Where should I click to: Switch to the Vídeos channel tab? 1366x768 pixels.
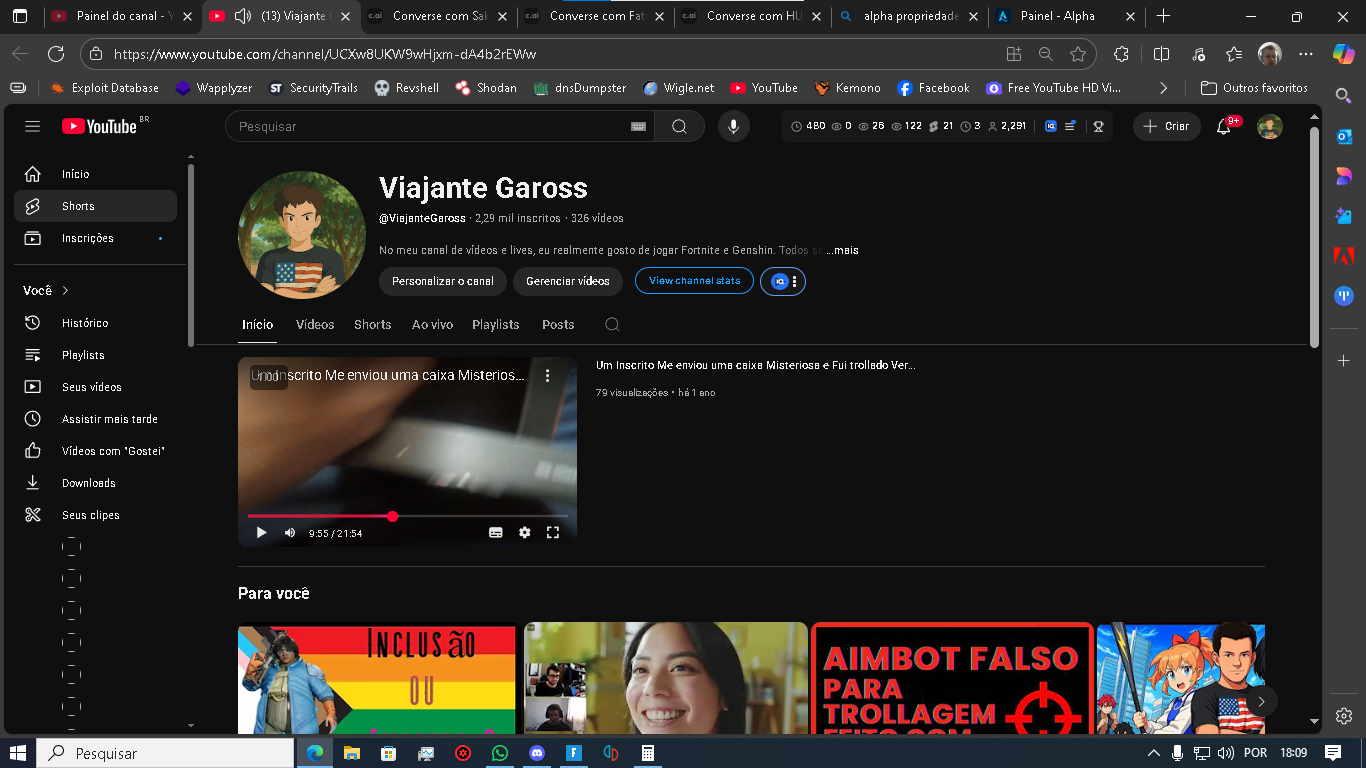coord(315,324)
